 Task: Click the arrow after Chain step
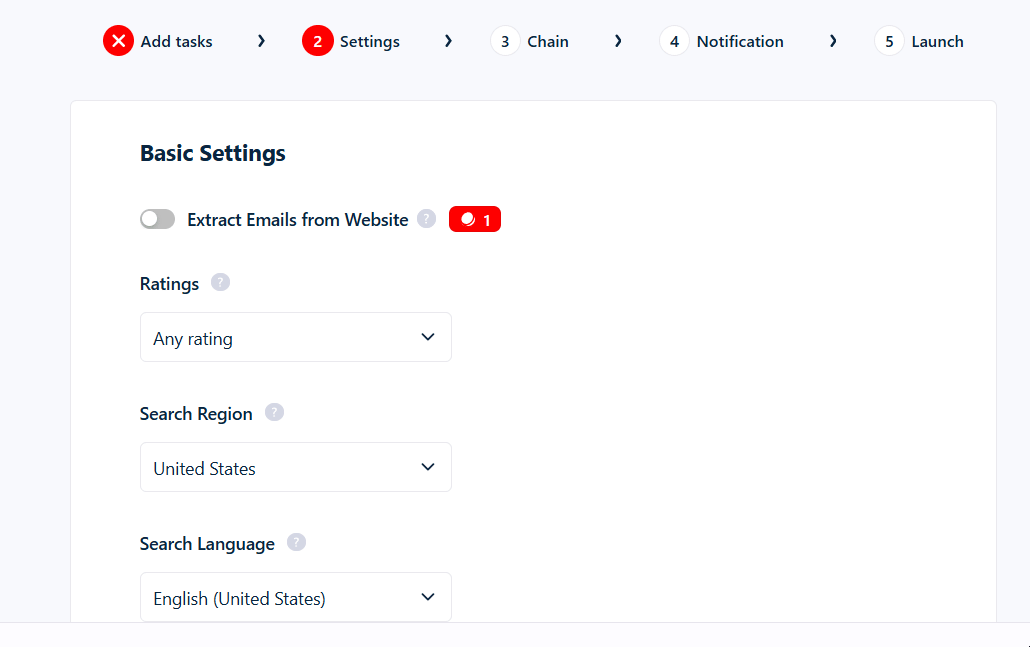[618, 41]
